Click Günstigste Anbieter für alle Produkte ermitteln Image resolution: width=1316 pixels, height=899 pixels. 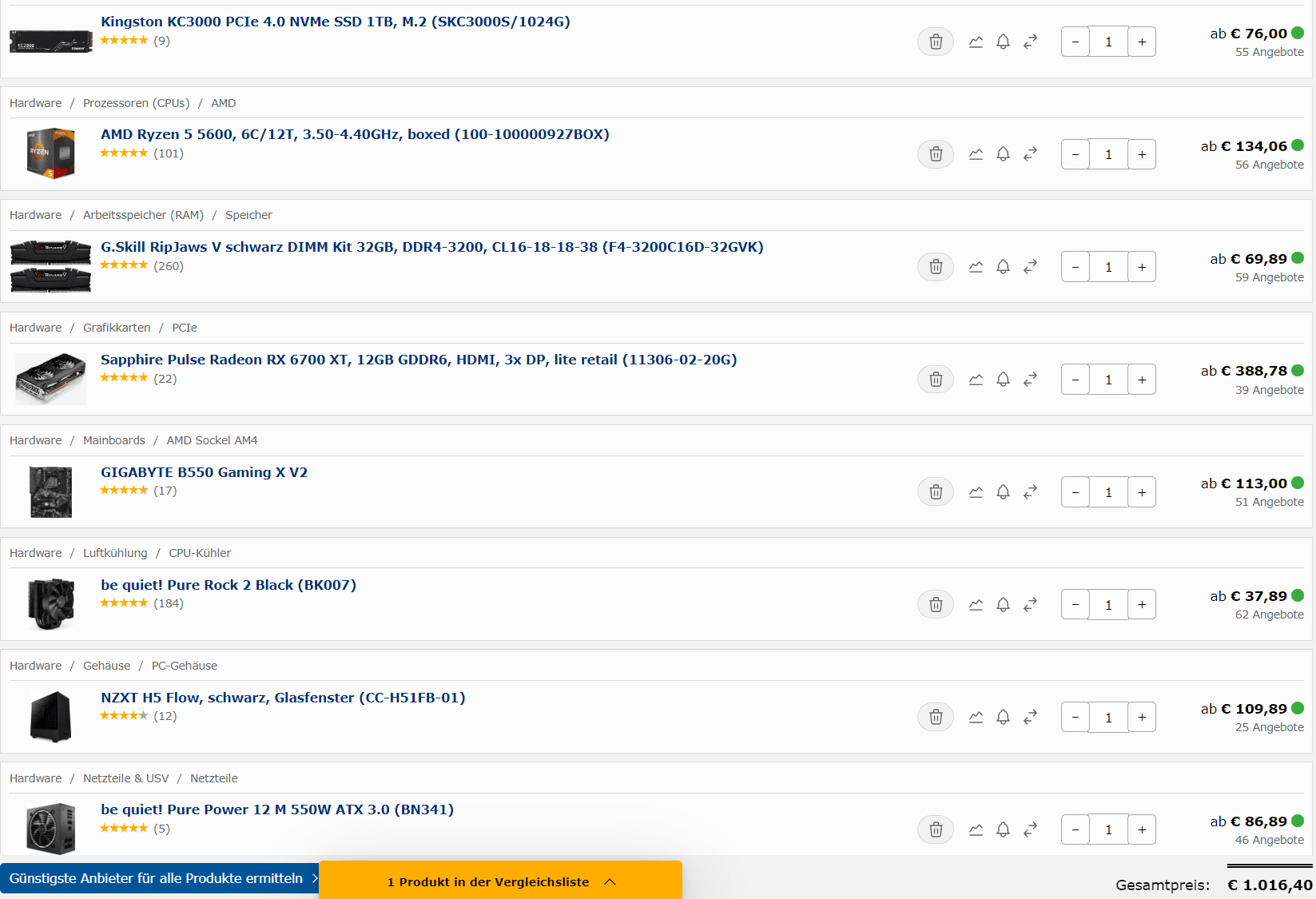pyautogui.click(x=160, y=878)
